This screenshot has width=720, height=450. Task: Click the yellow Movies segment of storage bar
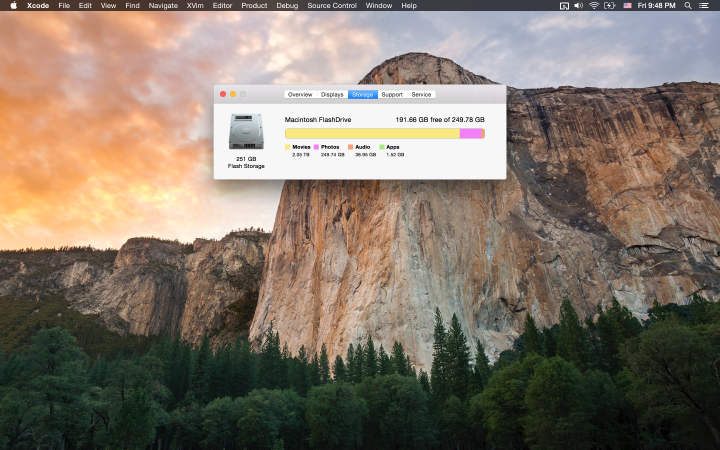372,133
